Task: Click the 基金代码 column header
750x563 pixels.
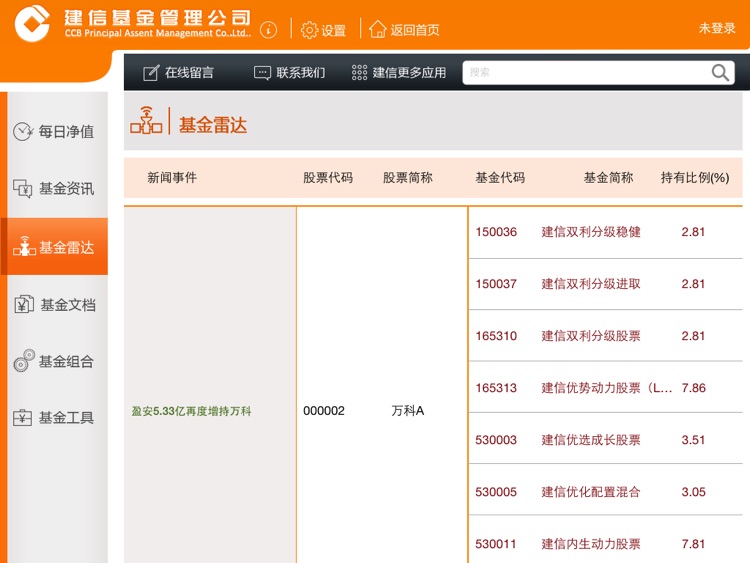Action: tap(500, 178)
